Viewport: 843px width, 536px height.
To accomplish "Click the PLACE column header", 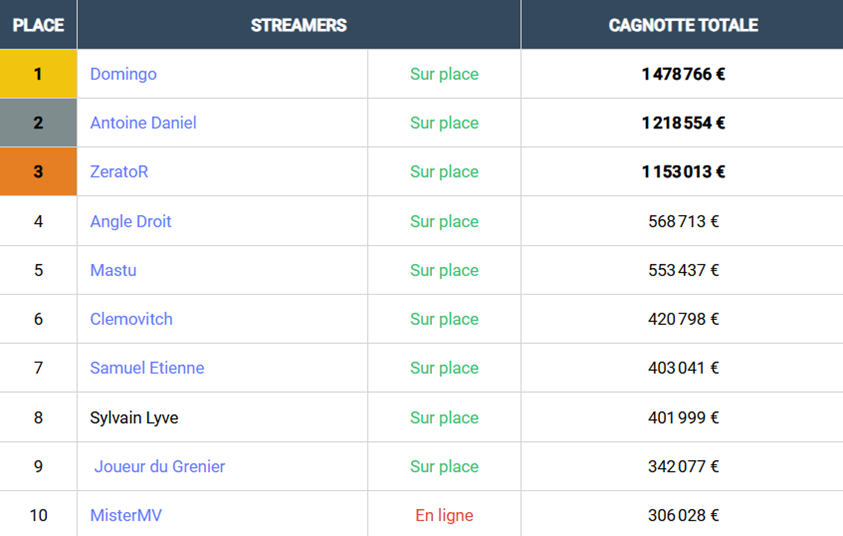I will click(38, 25).
